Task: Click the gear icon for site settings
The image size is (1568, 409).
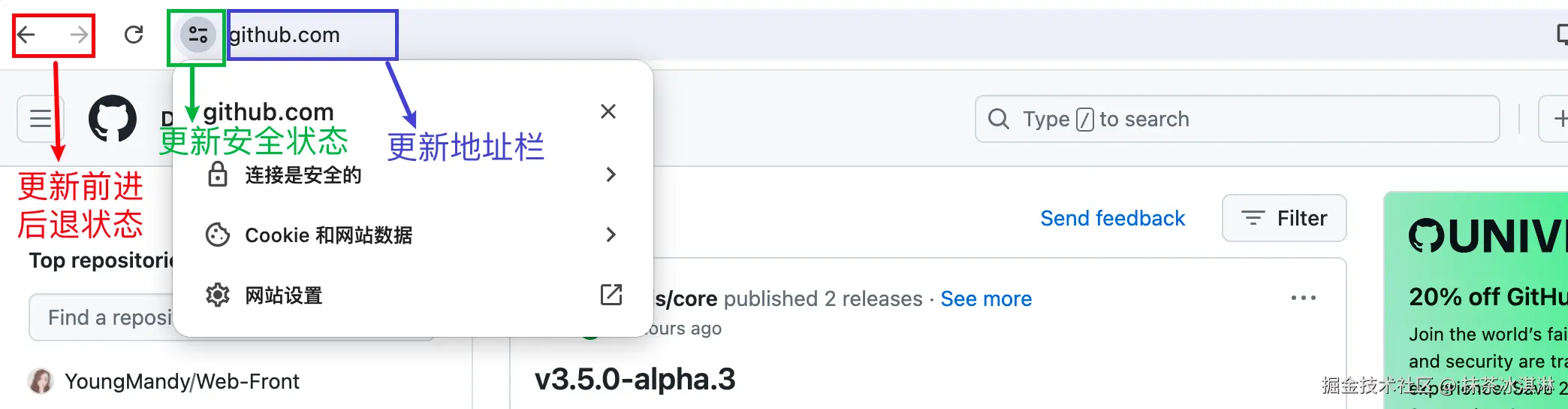Action: (x=218, y=295)
